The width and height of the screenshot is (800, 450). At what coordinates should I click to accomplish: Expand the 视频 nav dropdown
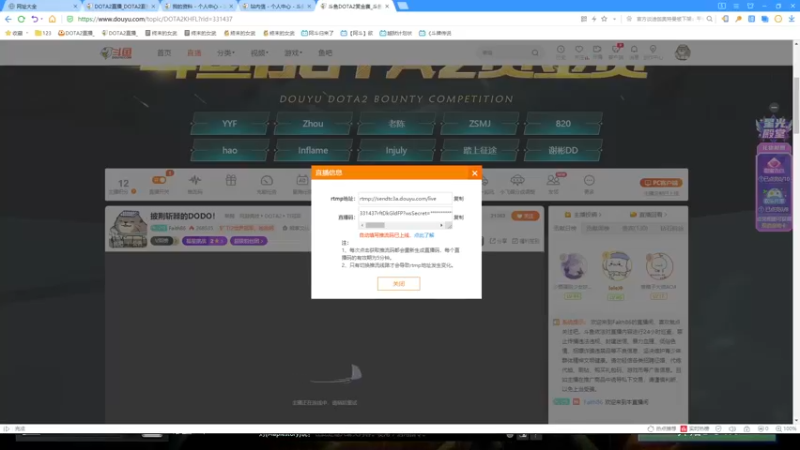tap(259, 53)
